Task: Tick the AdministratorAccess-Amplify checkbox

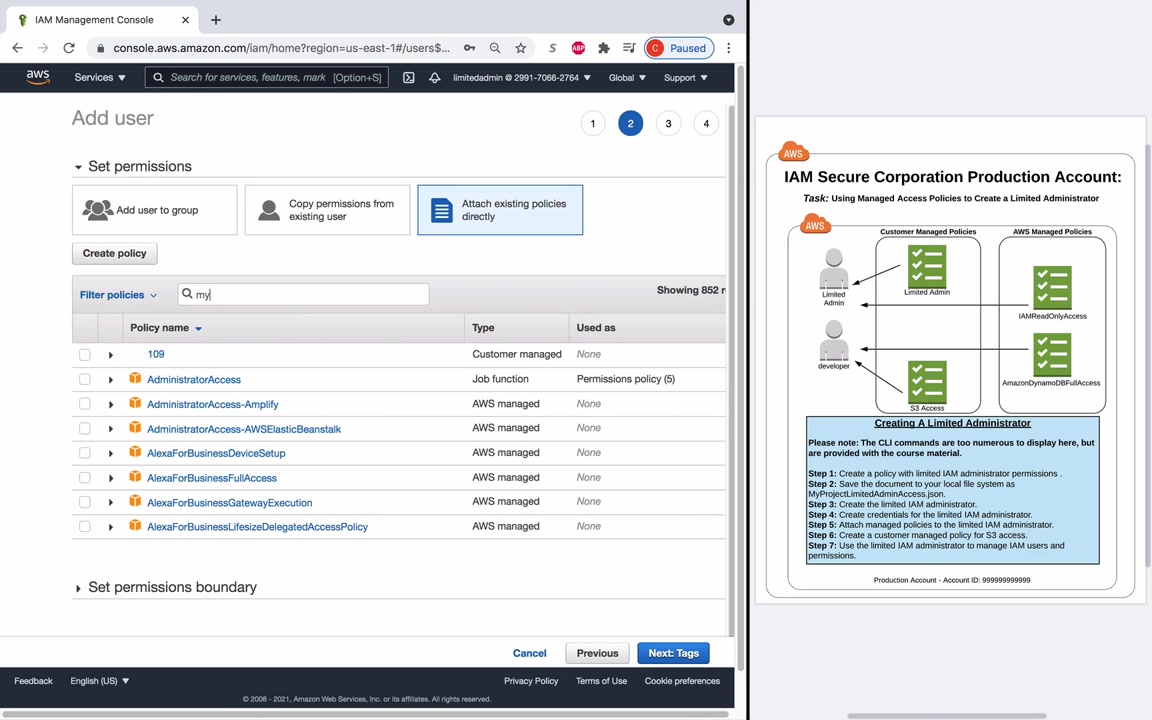Action: coord(85,404)
